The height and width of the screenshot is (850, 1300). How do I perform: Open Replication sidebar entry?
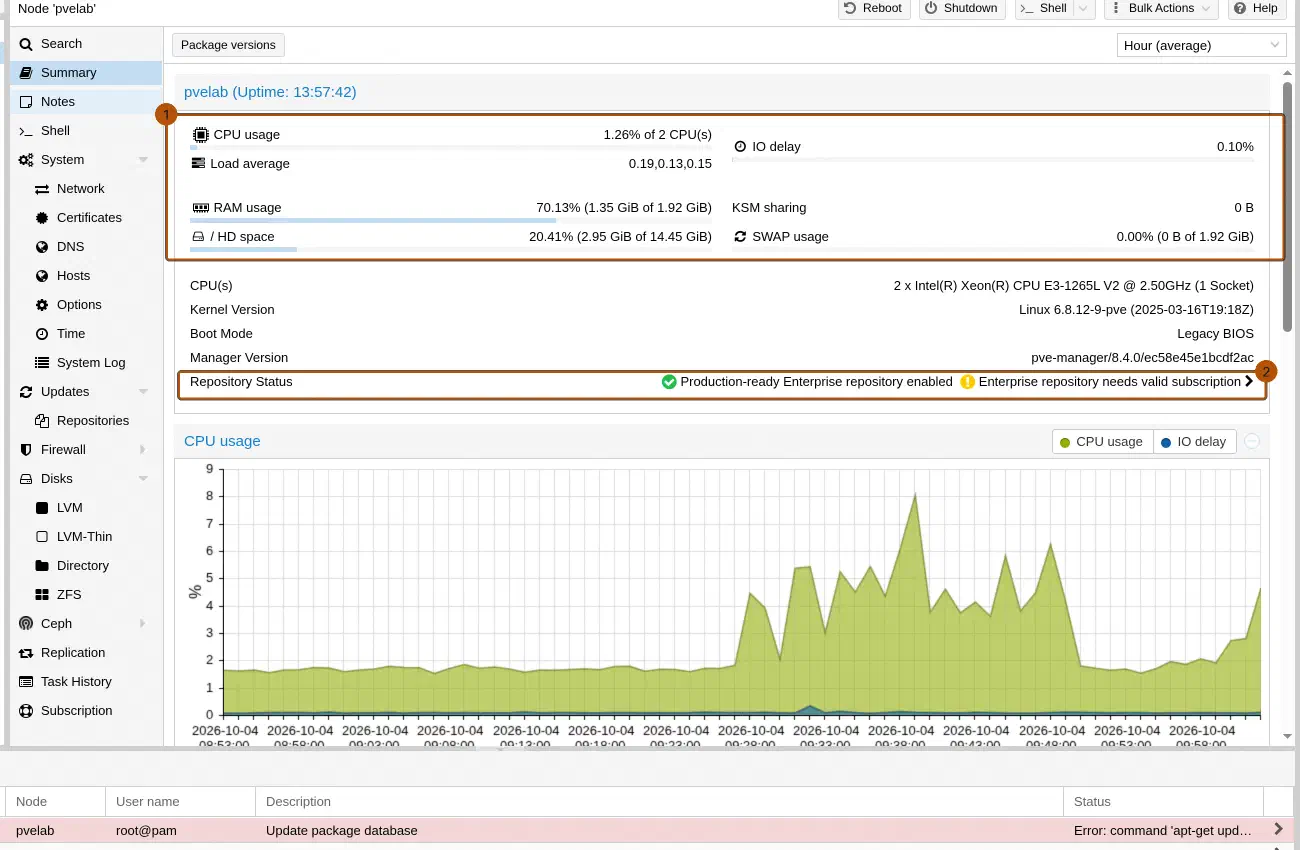pos(86,653)
